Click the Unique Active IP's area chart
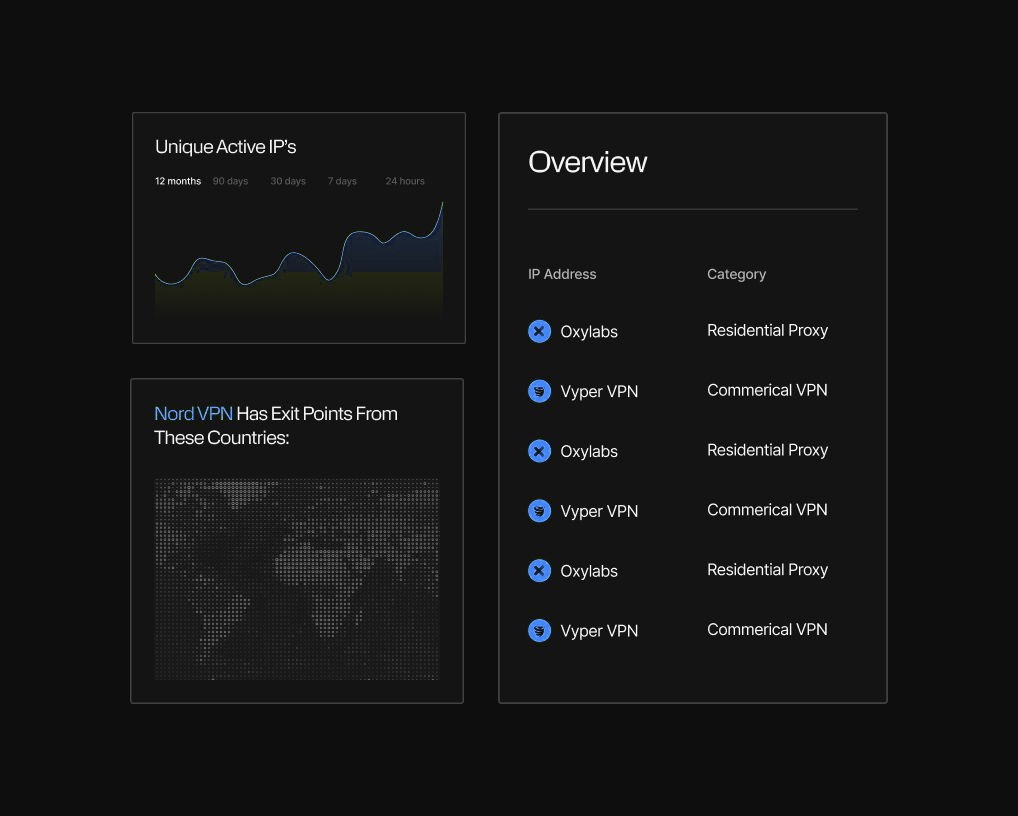Screen dimensions: 1018x816 click(299, 260)
